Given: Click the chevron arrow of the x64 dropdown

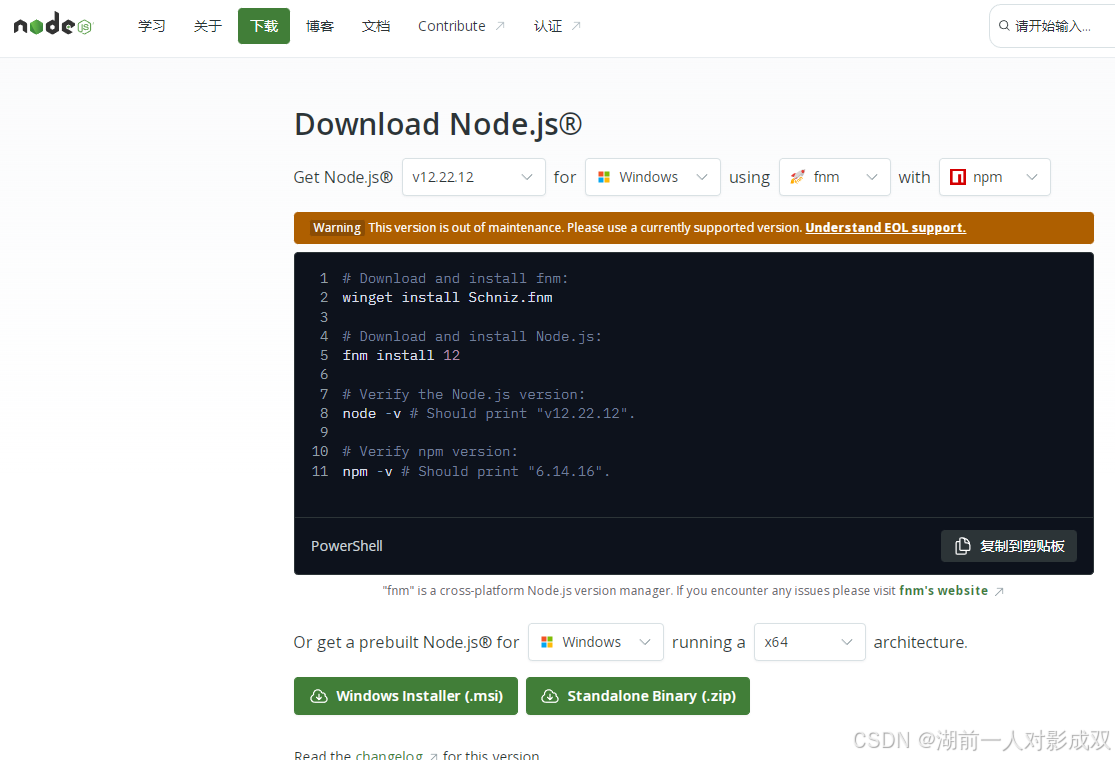Looking at the screenshot, I should 847,642.
